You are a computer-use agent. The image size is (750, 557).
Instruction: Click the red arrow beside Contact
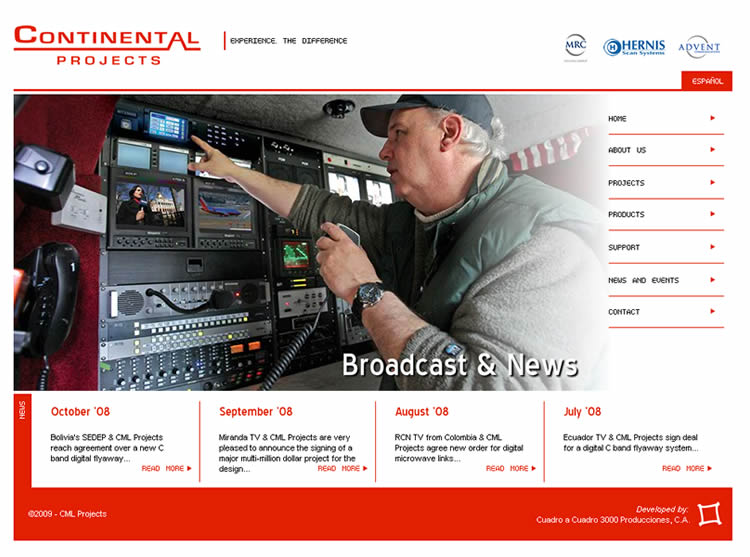tap(712, 312)
